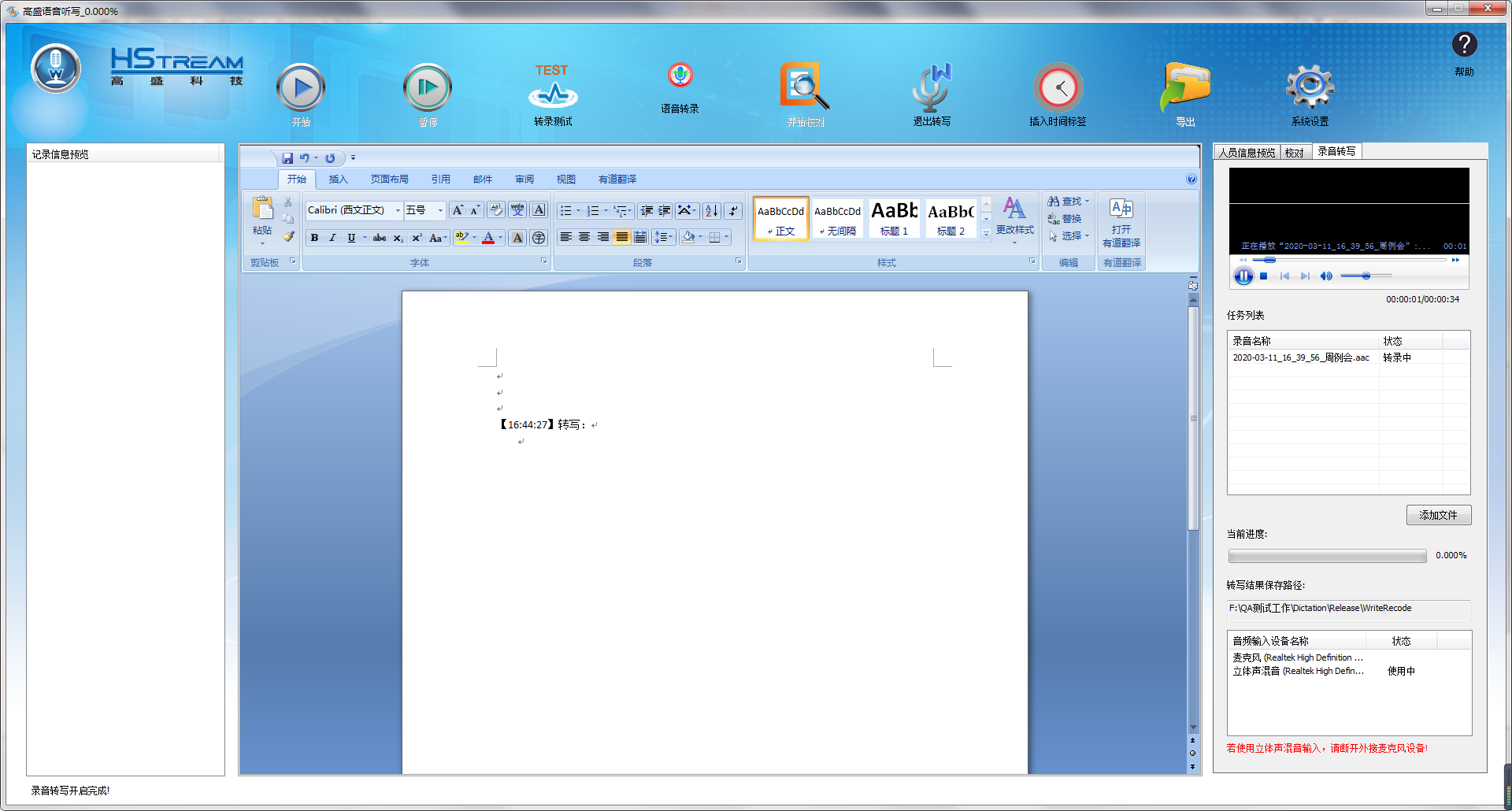
Task: Click the Cut scissors icon
Action: pos(288,202)
